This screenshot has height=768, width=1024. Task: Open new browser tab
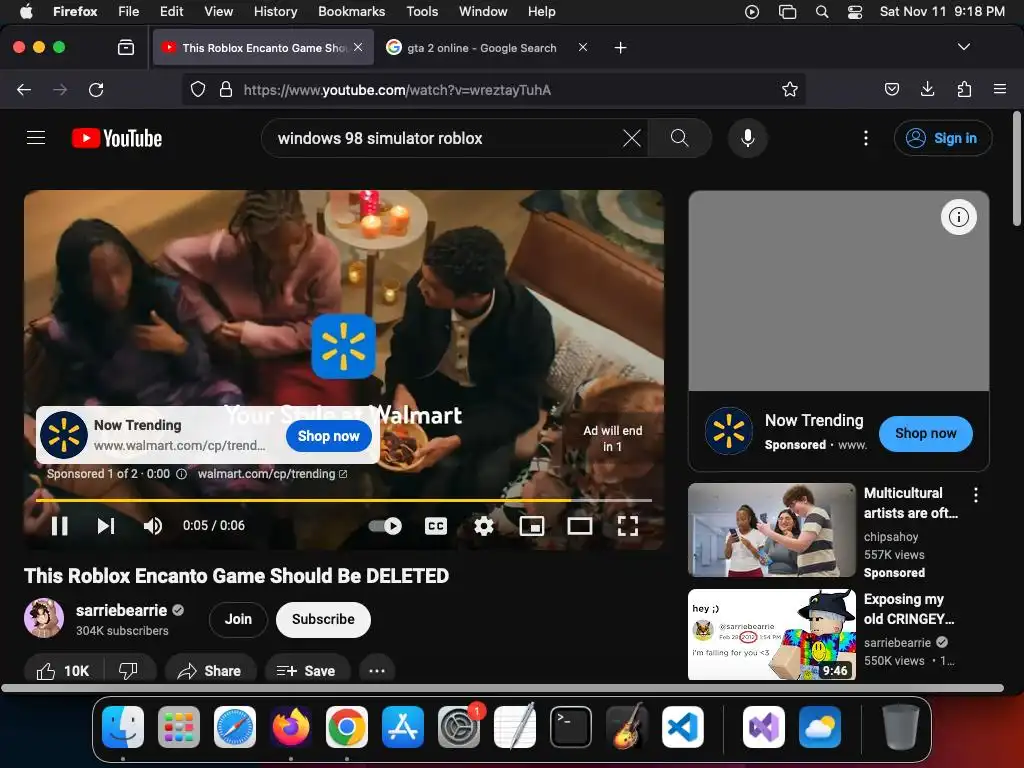[x=620, y=48]
